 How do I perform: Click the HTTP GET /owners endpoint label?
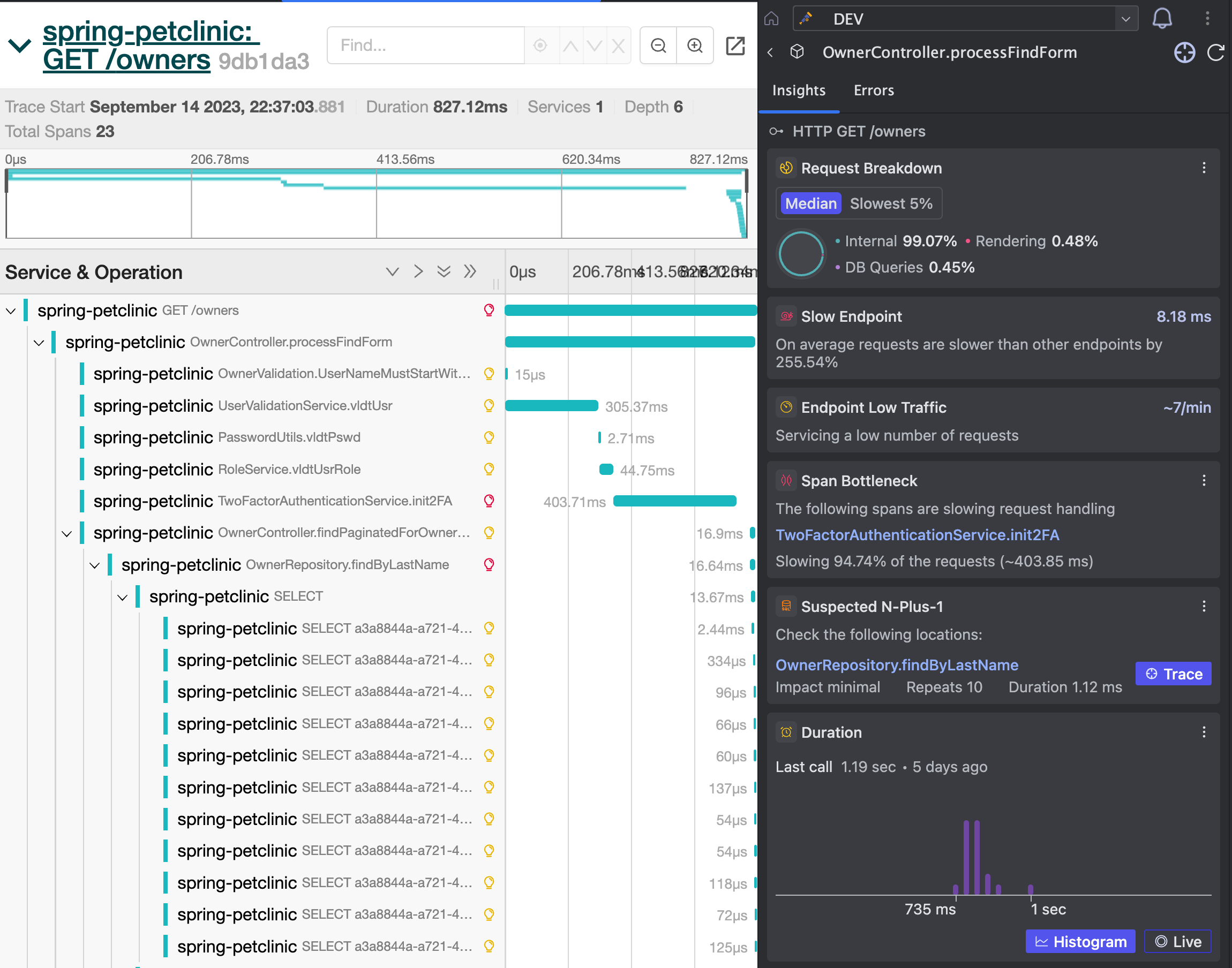858,132
